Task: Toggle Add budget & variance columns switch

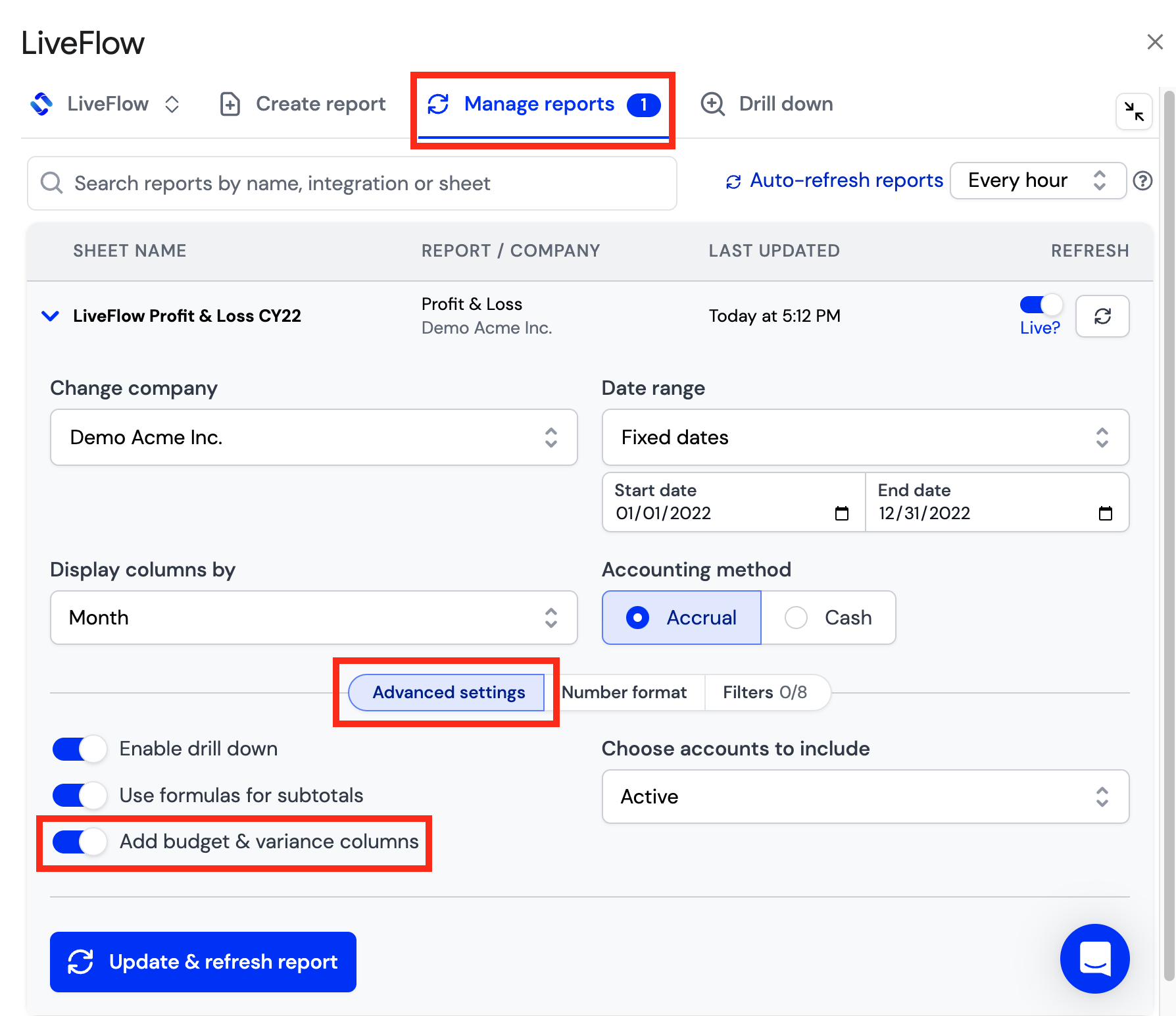Action: coord(80,842)
